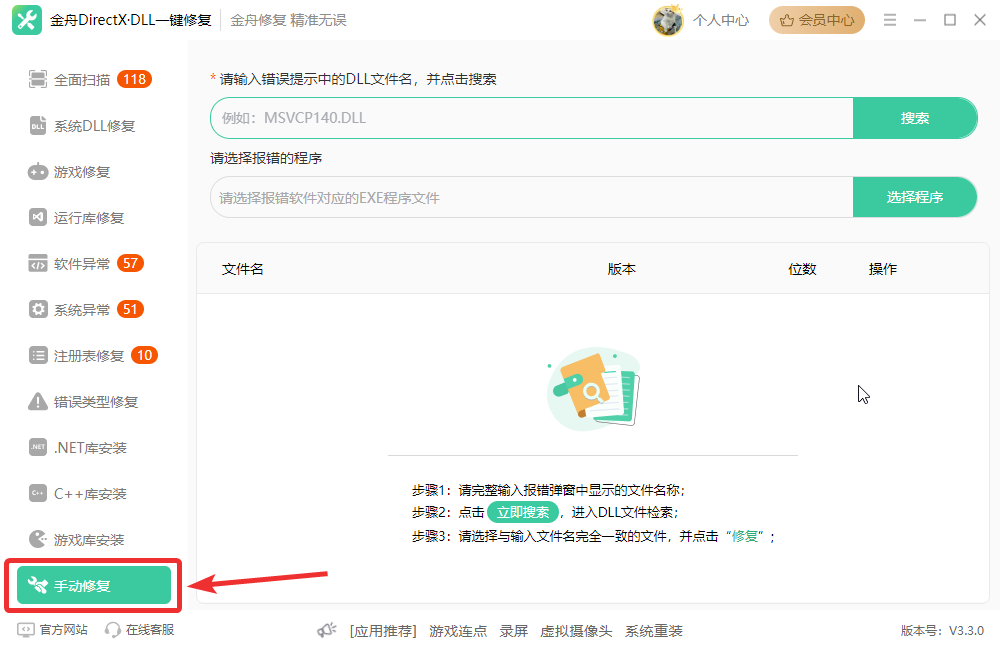Click the [应用推荐] label
Screen dimensions: 1000x650
point(383,631)
